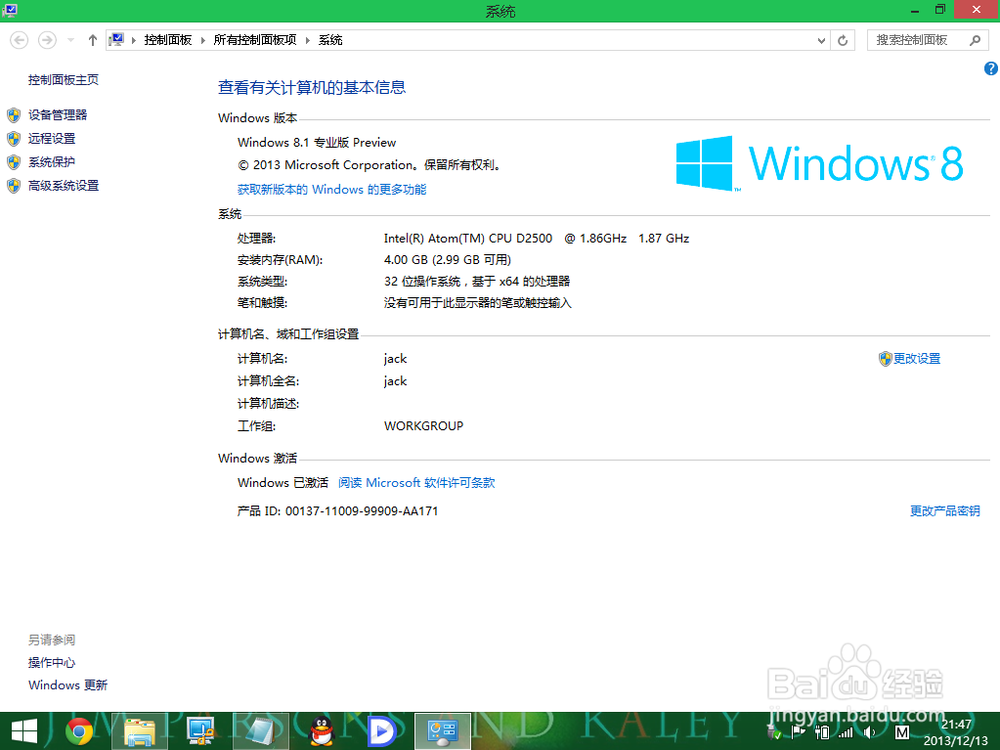This screenshot has width=1000, height=750.
Task: Go to Control Panel Home
Action: 63,80
